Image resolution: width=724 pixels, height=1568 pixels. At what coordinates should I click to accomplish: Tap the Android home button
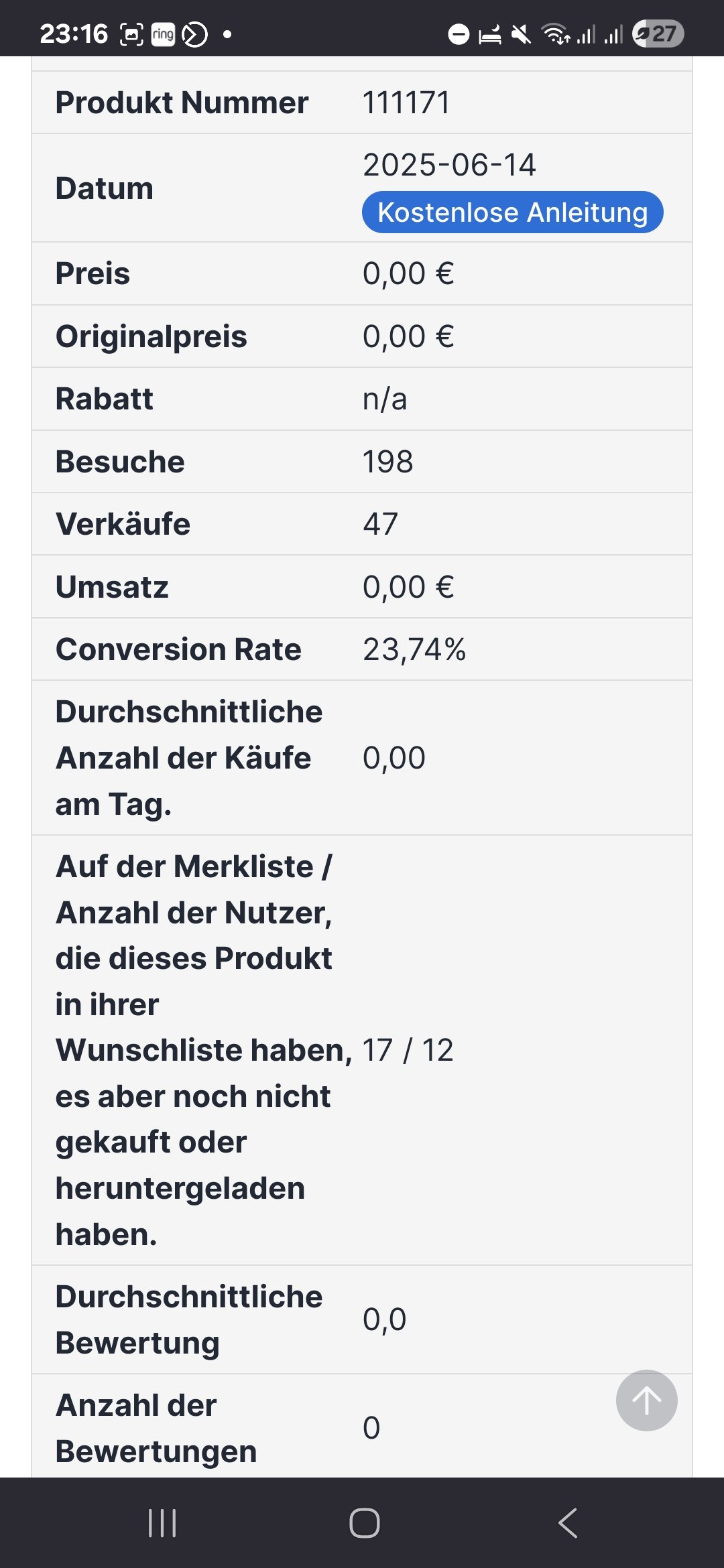[x=364, y=1522]
